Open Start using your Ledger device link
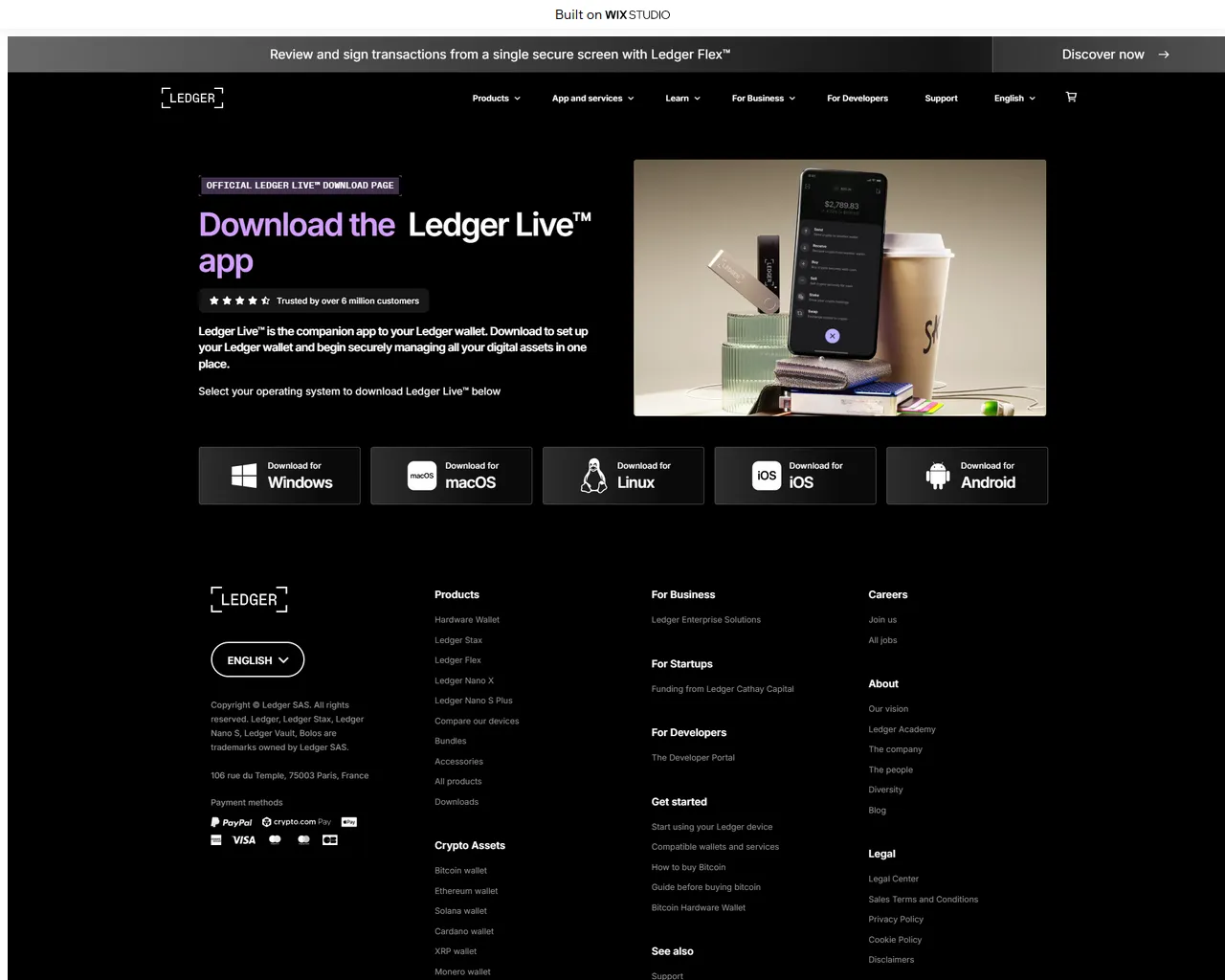This screenshot has height=980, width=1225. click(712, 827)
